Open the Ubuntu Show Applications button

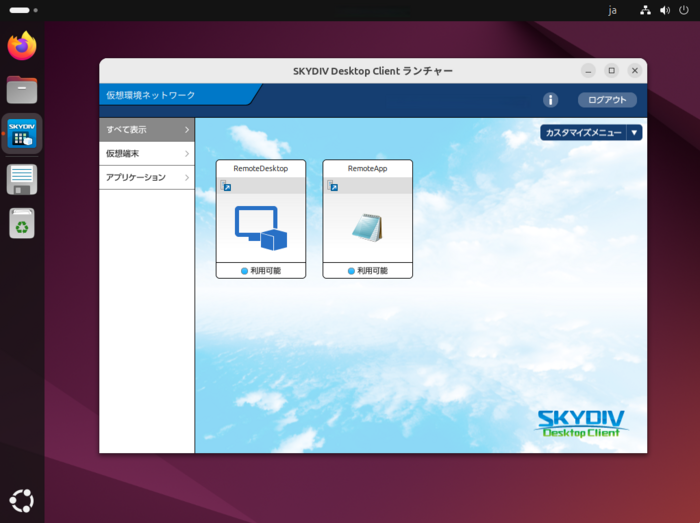click(22, 501)
